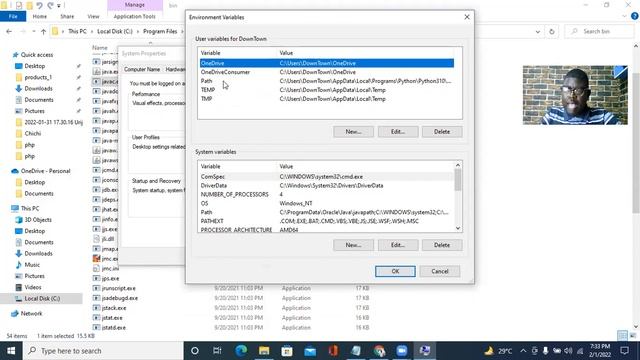Open the Application Tools tab
Image resolution: width=640 pixels, height=360 pixels.
click(135, 16)
